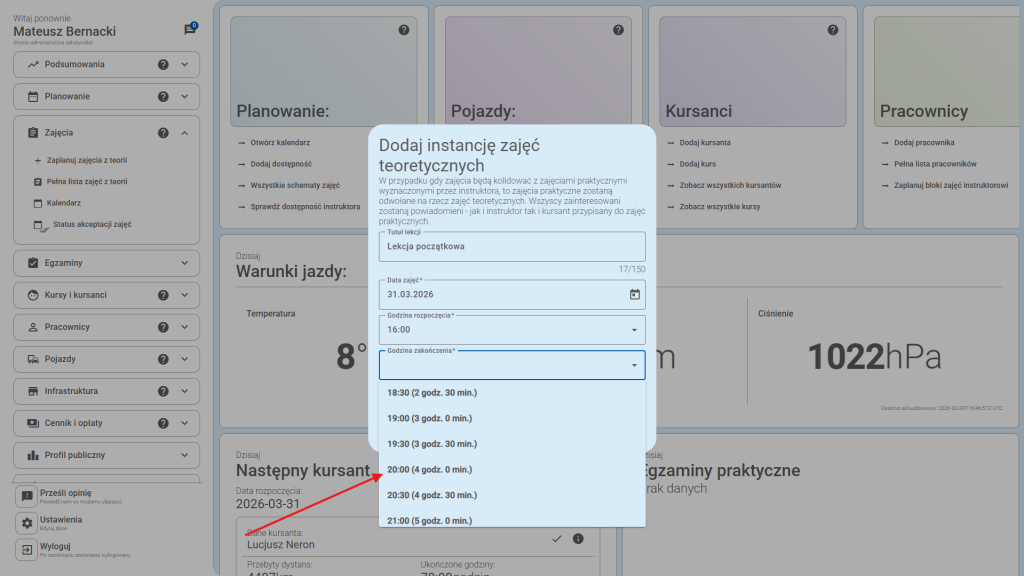
Task: Click the help icon next to Kursy i kursanci
Action: [163, 295]
